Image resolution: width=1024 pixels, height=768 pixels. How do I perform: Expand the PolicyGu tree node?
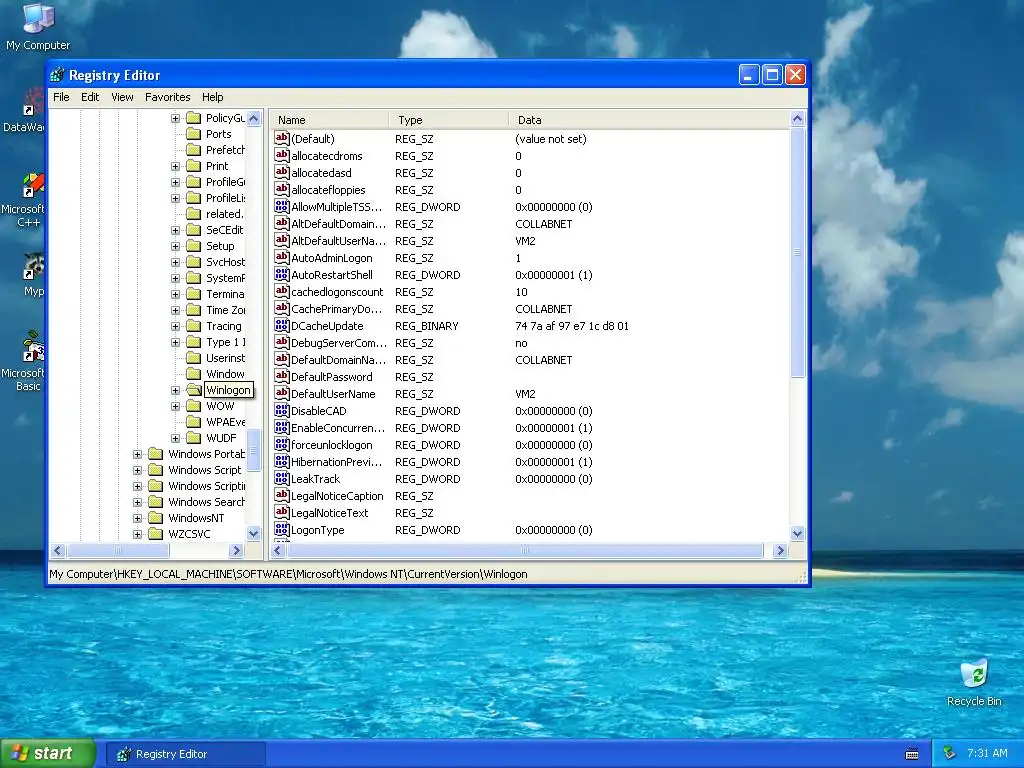click(x=175, y=118)
